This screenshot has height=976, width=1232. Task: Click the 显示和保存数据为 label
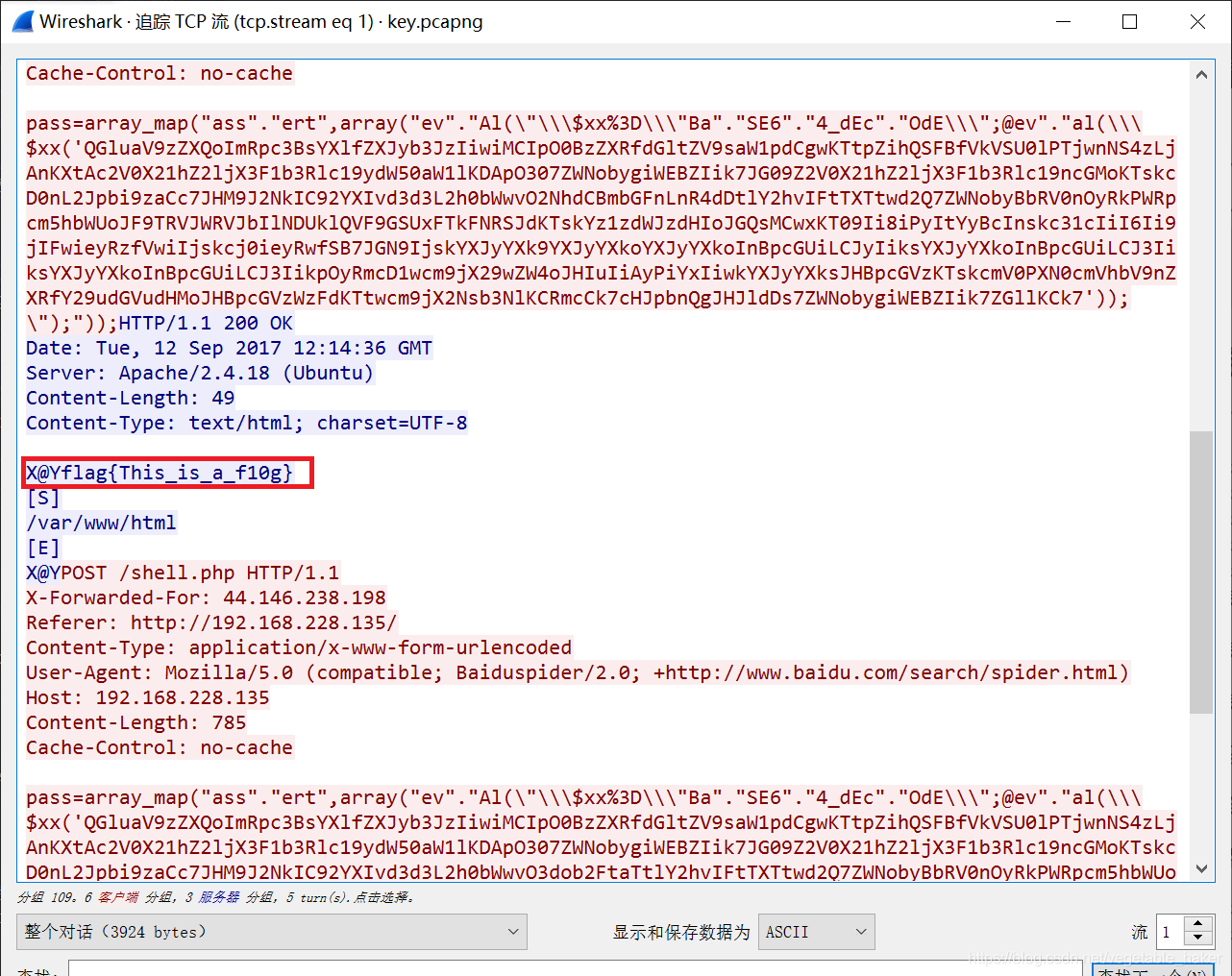tap(681, 932)
